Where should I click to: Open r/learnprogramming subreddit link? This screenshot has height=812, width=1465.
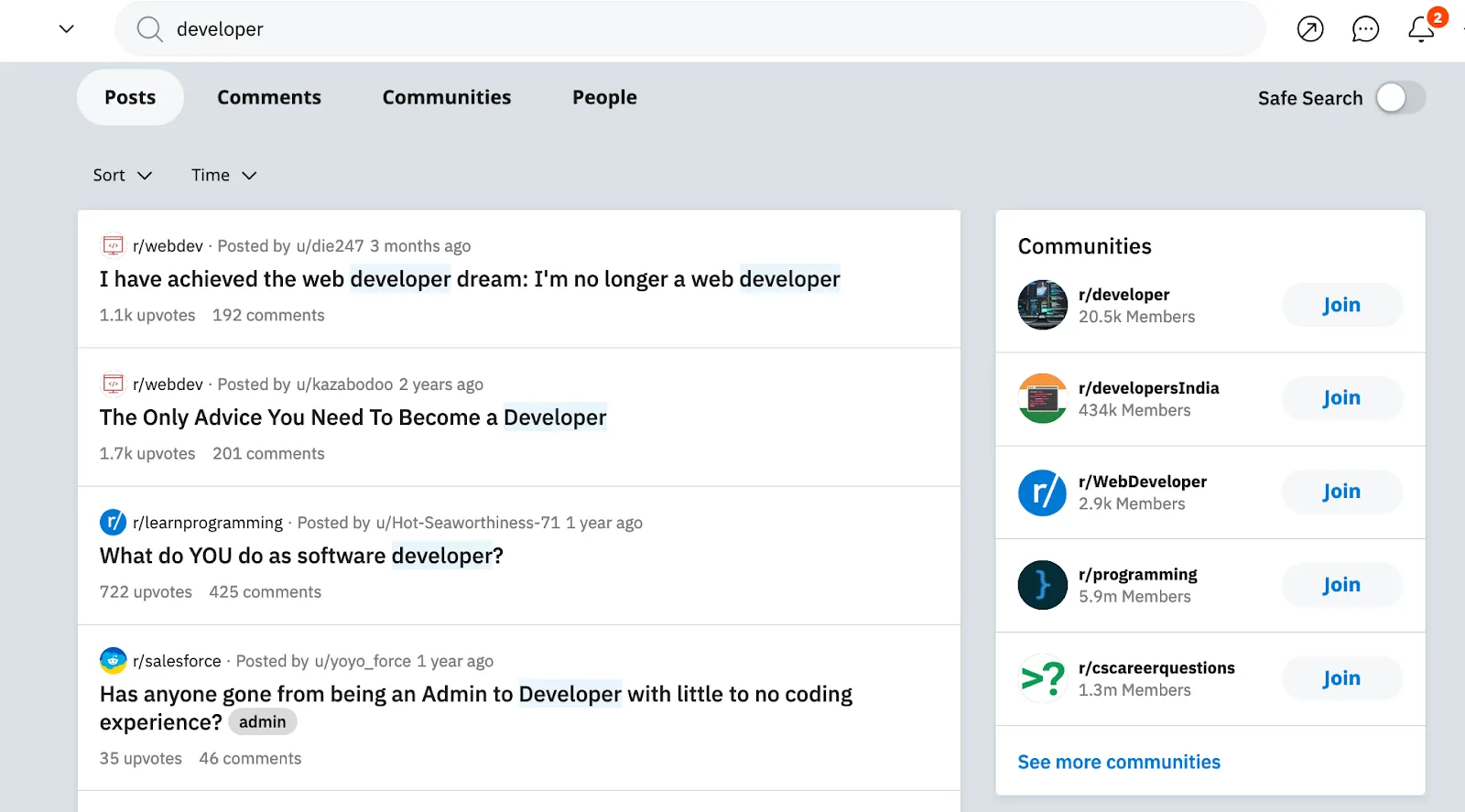coord(208,522)
